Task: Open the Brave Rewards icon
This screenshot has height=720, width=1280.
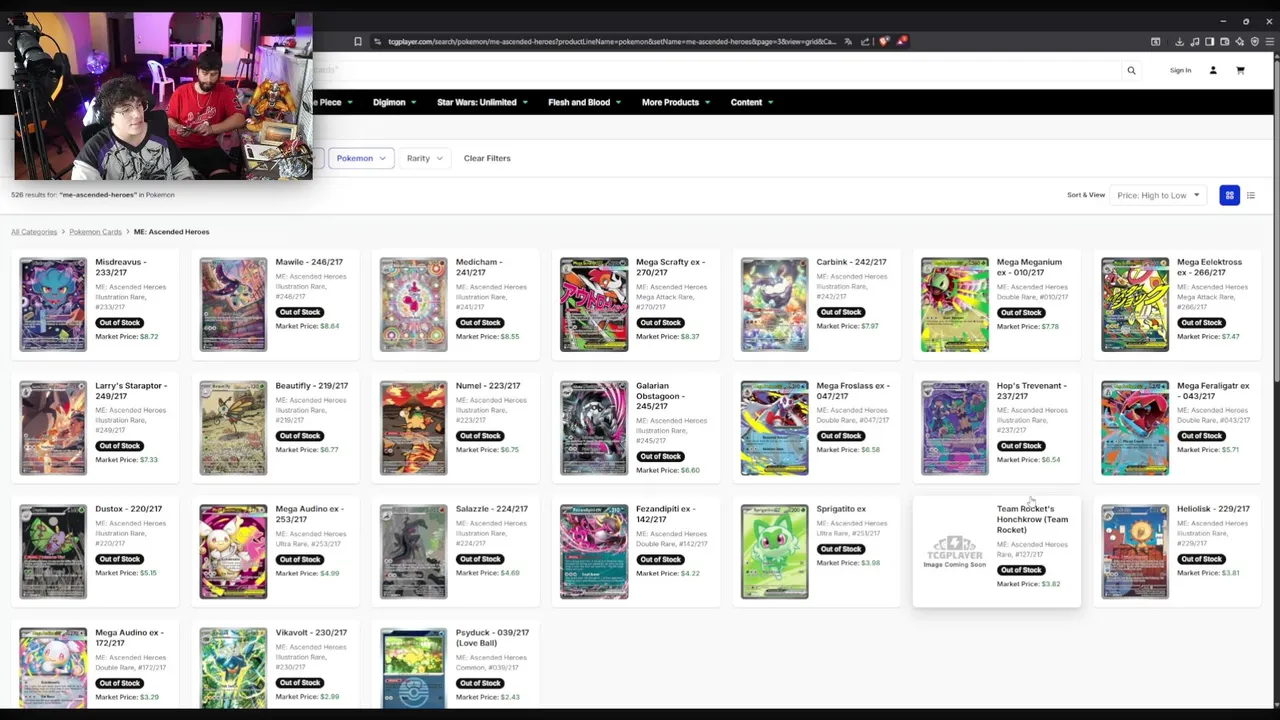Action: (x=902, y=42)
